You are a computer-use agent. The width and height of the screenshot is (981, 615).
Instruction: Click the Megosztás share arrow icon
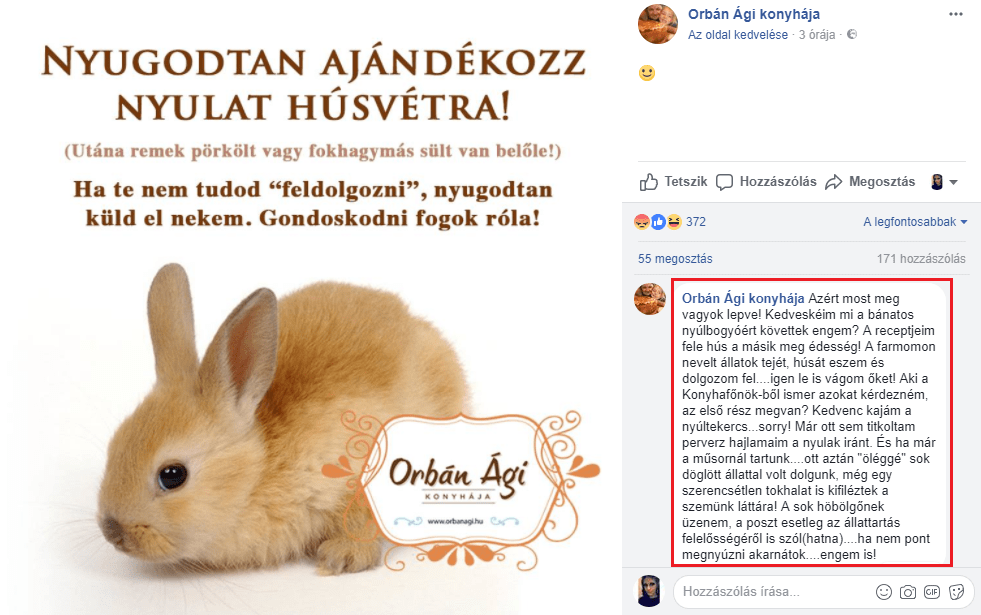coord(833,182)
